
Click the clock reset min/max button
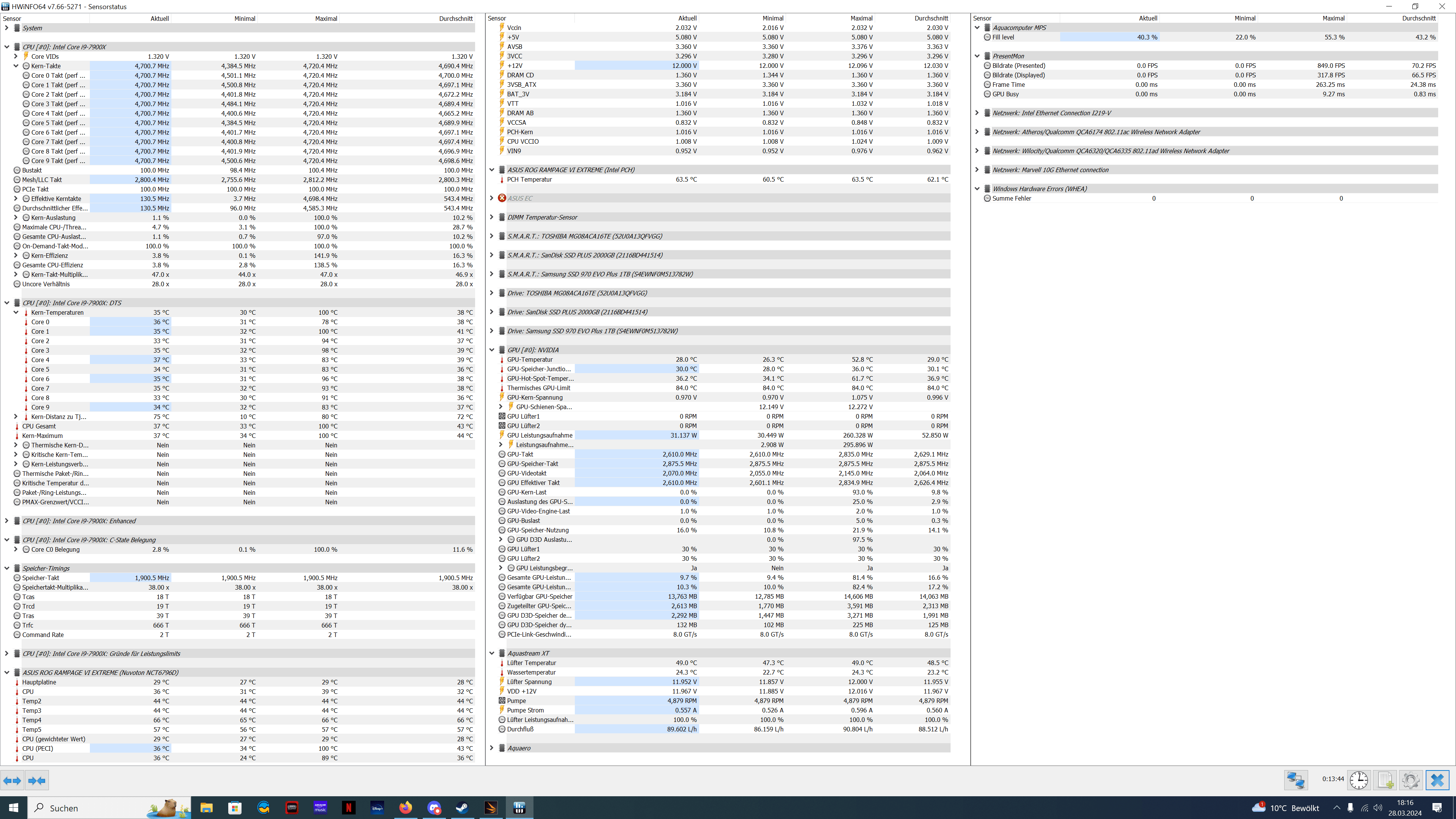[x=1359, y=780]
